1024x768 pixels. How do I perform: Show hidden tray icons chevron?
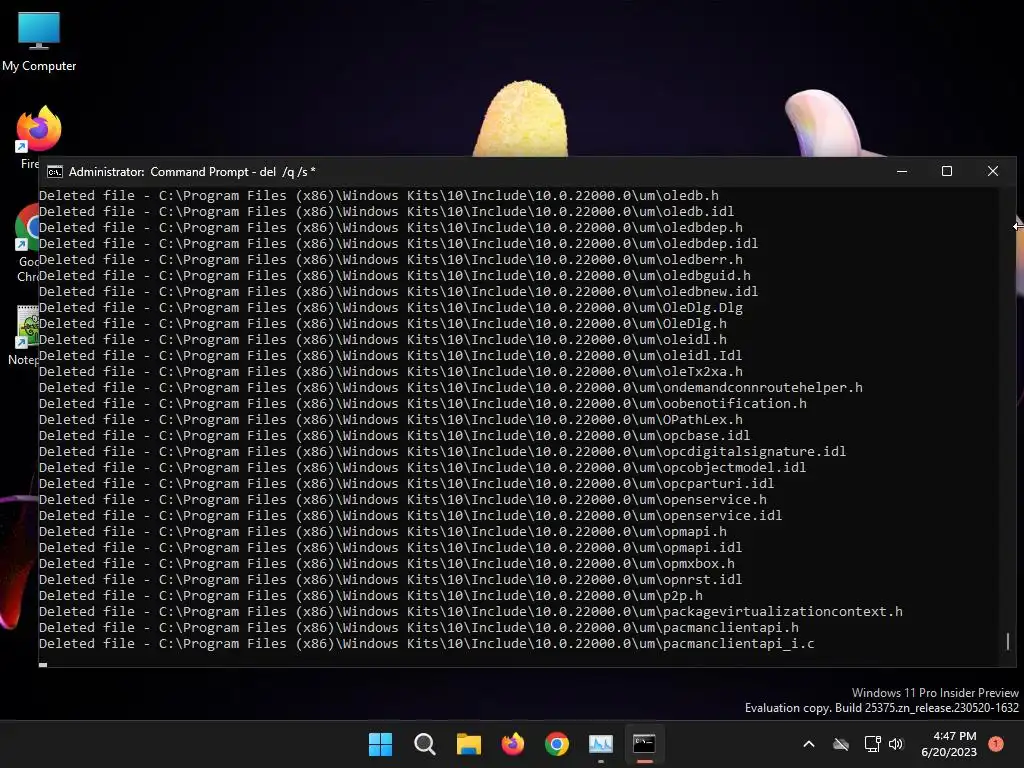[x=808, y=744]
